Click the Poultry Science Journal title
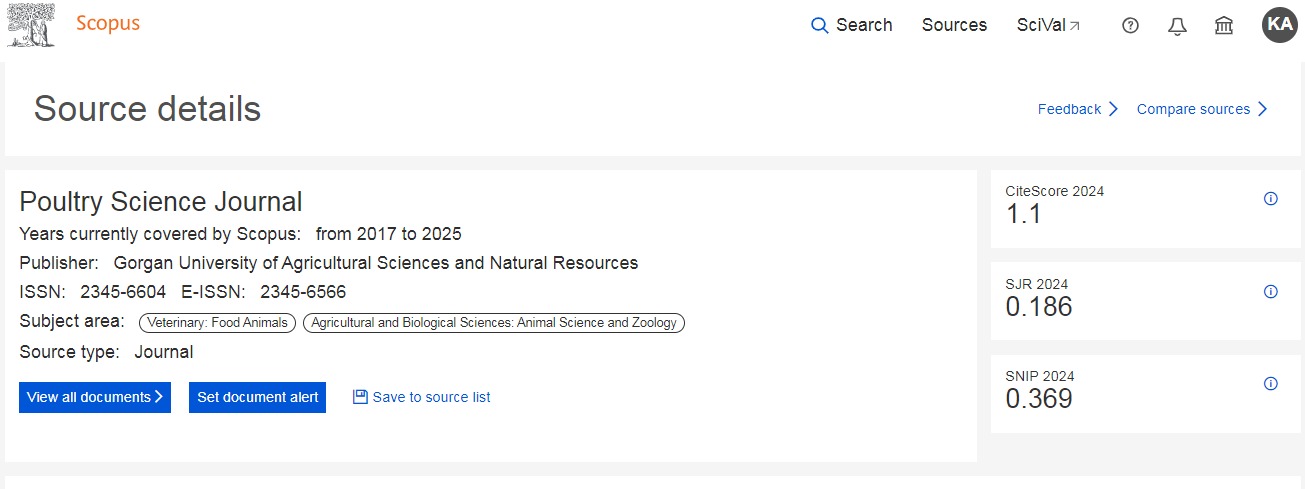1305x489 pixels. pos(161,201)
